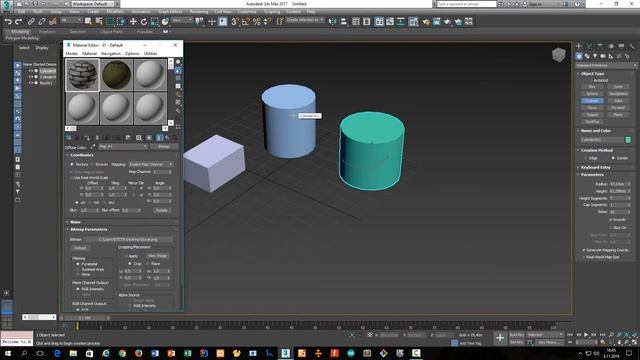
Task: Click the View Image button
Action: click(158, 256)
